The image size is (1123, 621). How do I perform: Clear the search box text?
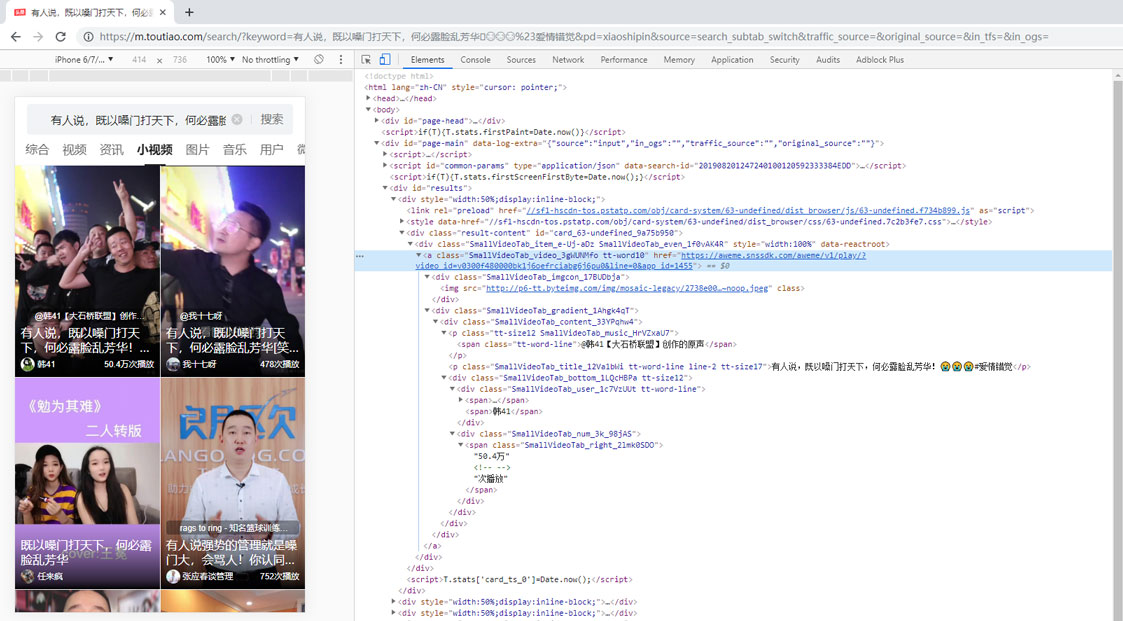tap(237, 120)
